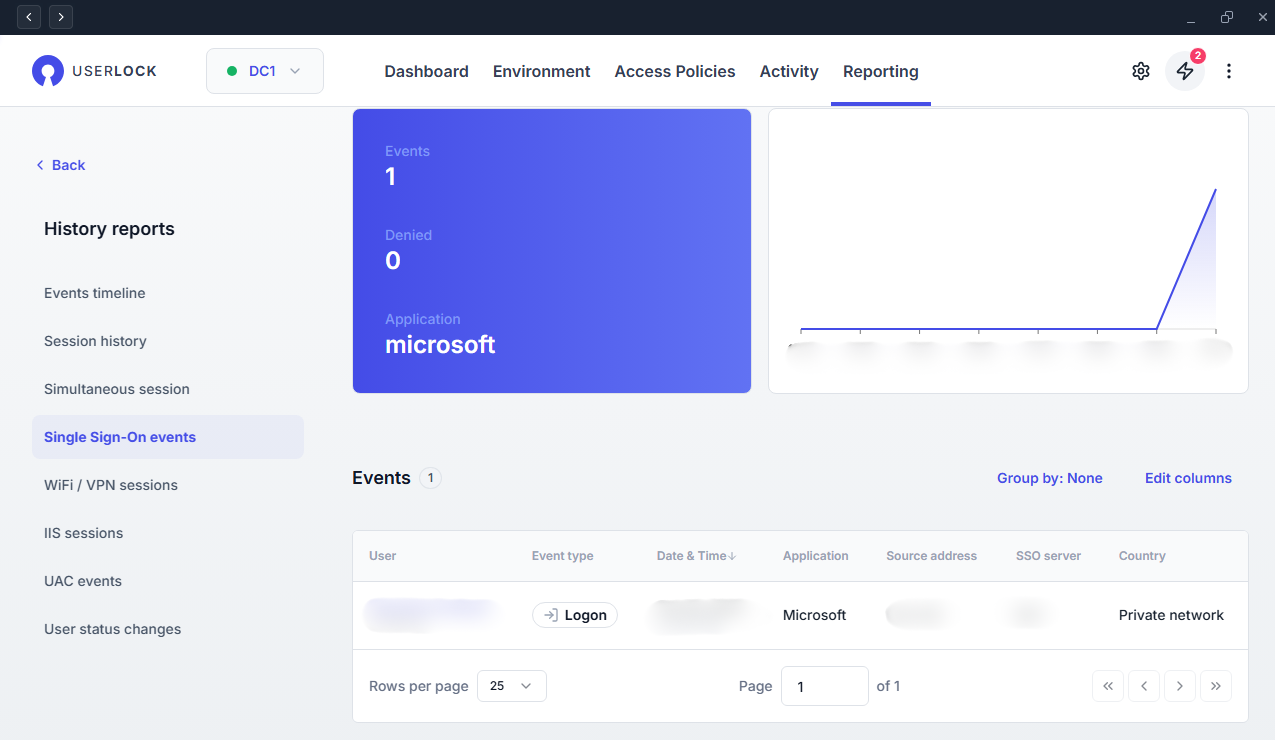This screenshot has height=740, width=1275.
Task: Go to first page of events
Action: (1108, 686)
